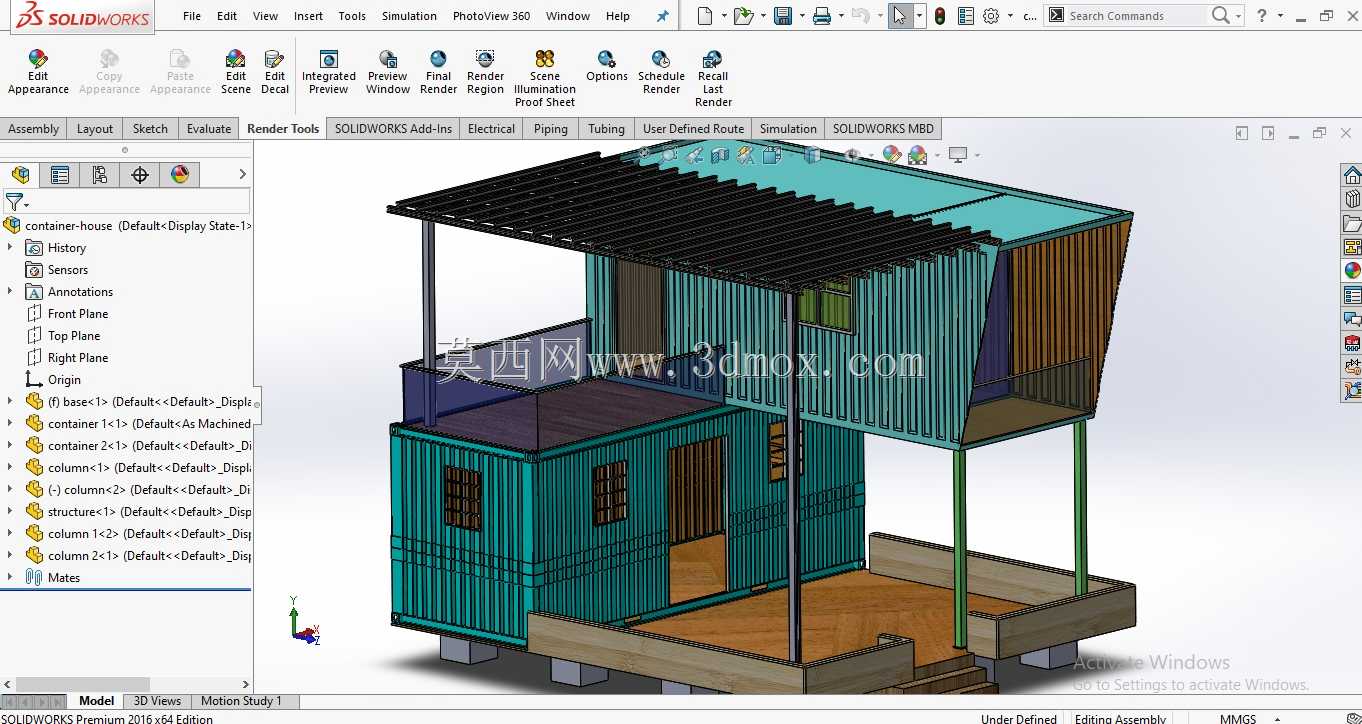The width and height of the screenshot is (1362, 724).
Task: Open the Options gear dropdown arrow
Action: pyautogui.click(x=1011, y=16)
